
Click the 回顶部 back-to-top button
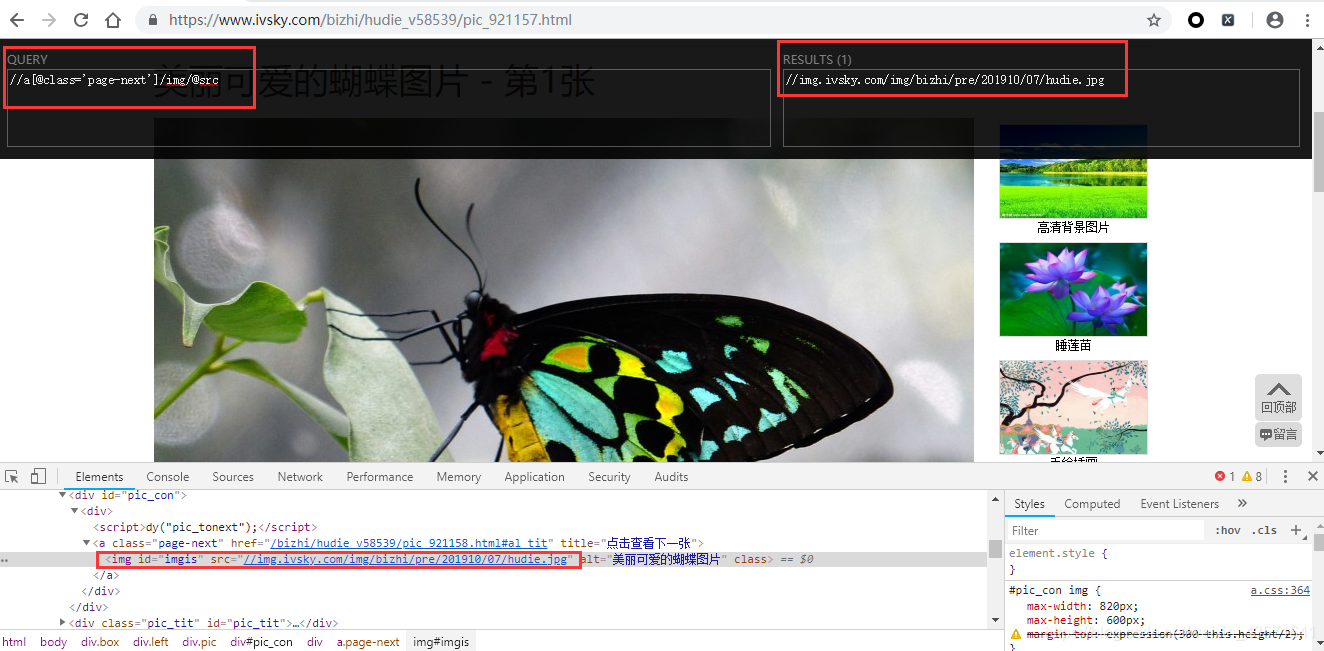coord(1278,396)
